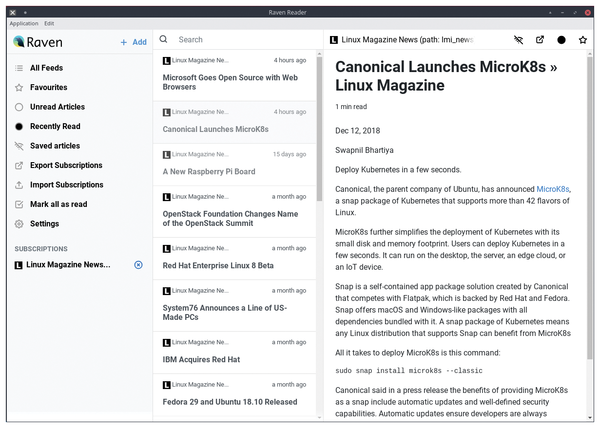Click Linux Magazine icon in article header
This screenshot has height=428, width=600.
tap(334, 40)
